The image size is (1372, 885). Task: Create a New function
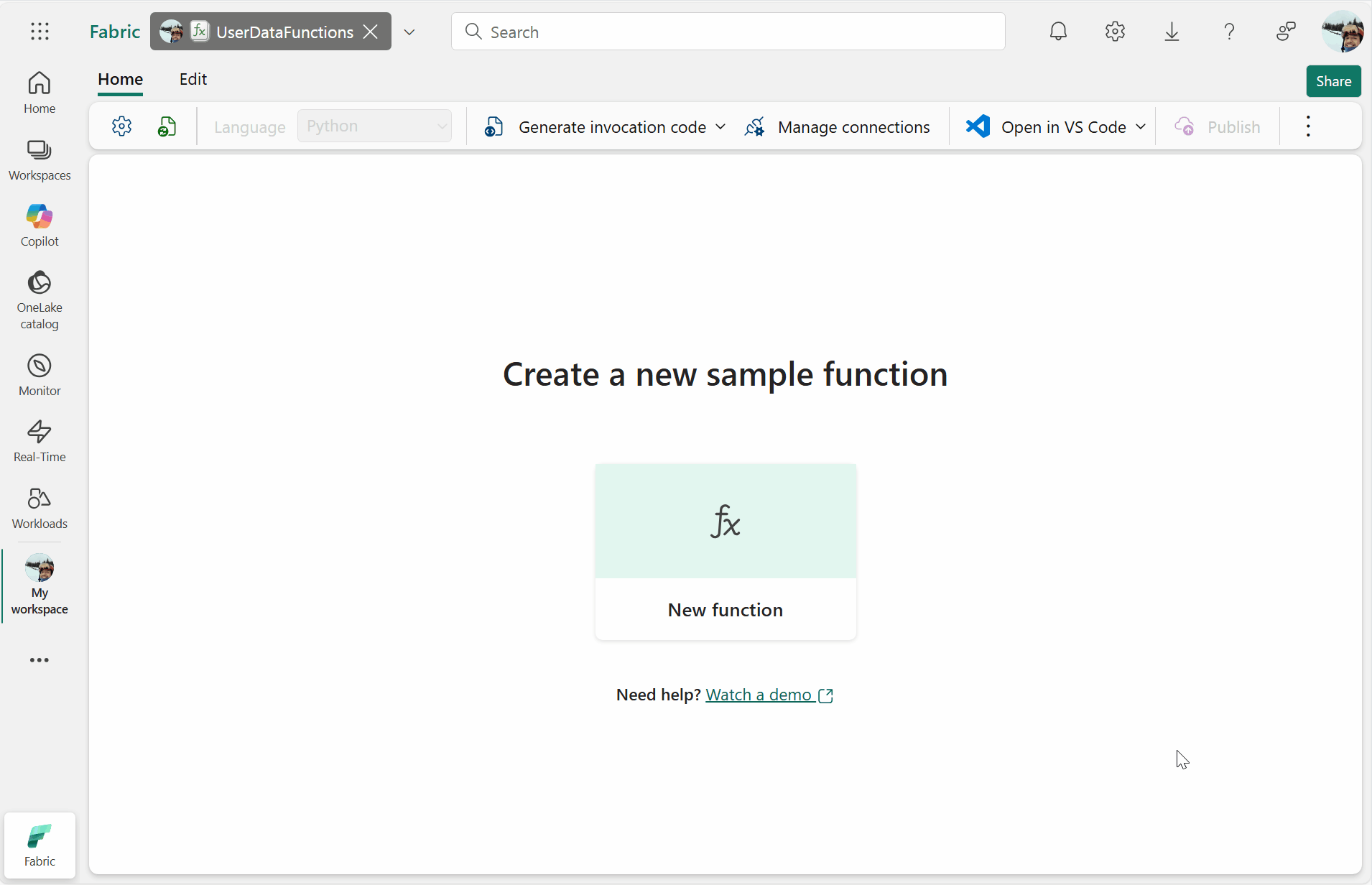725,552
